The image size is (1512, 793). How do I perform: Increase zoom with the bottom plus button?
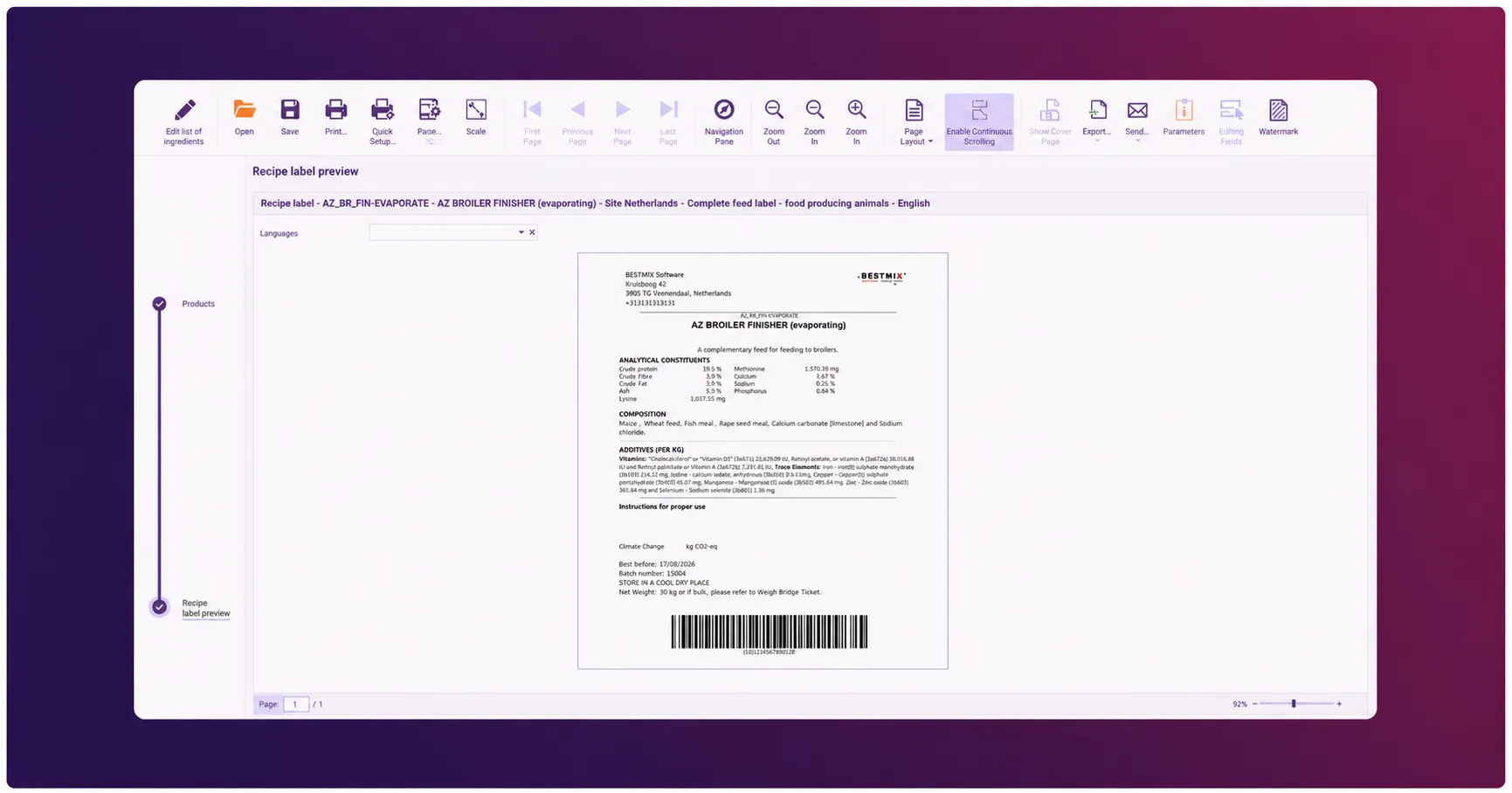1339,704
